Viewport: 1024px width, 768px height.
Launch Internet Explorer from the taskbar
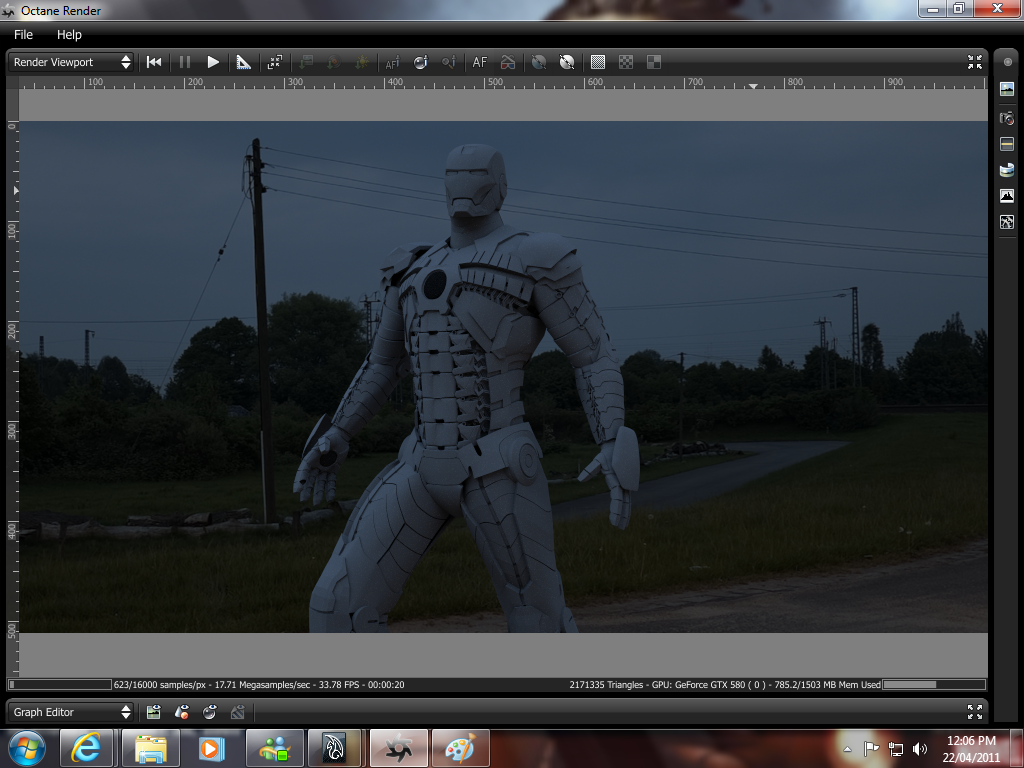click(86, 748)
